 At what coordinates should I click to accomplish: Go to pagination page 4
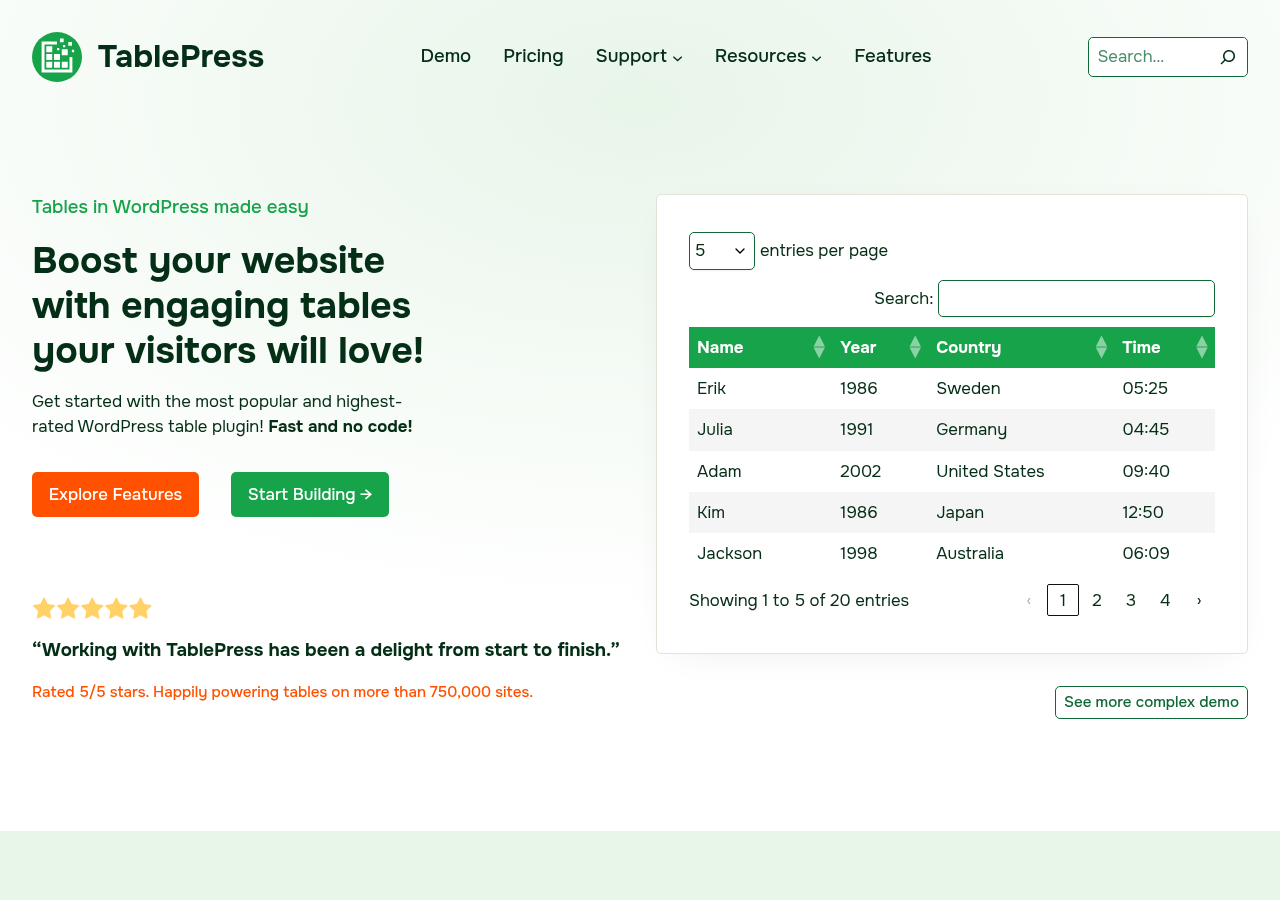[x=1165, y=600]
